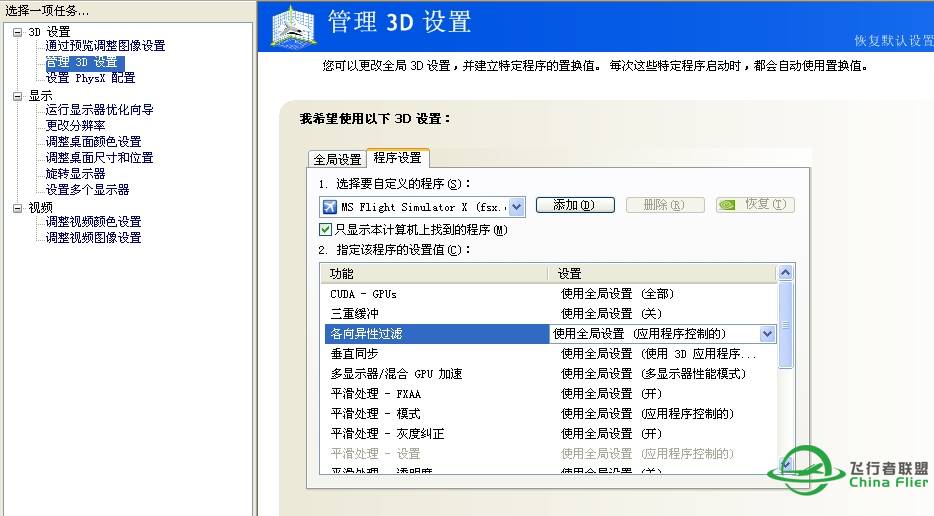Select the 三重缓冲 row
Image resolution: width=934 pixels, height=516 pixels.
[550, 313]
